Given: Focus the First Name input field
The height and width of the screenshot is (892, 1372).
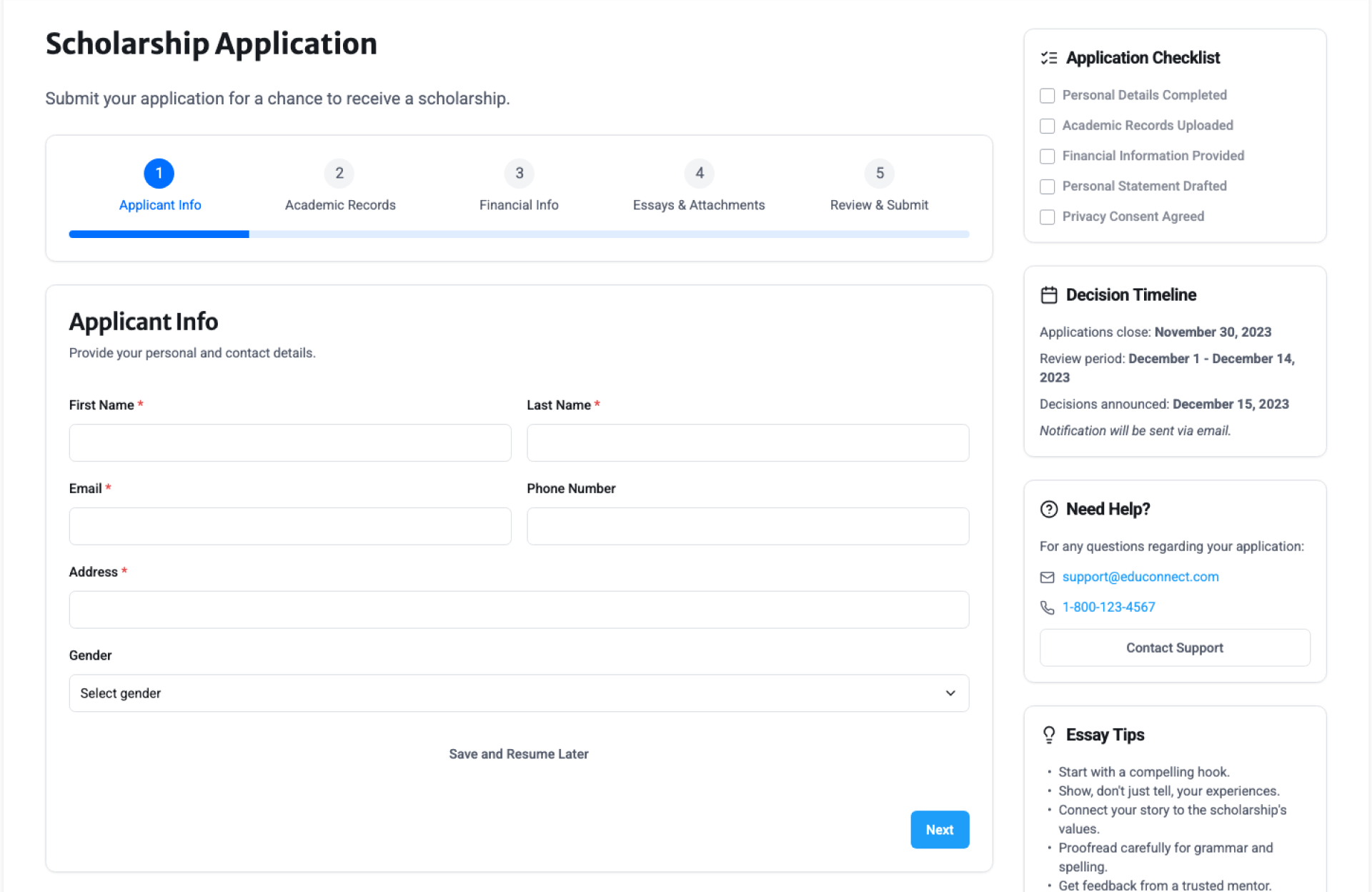Looking at the screenshot, I should tap(289, 442).
